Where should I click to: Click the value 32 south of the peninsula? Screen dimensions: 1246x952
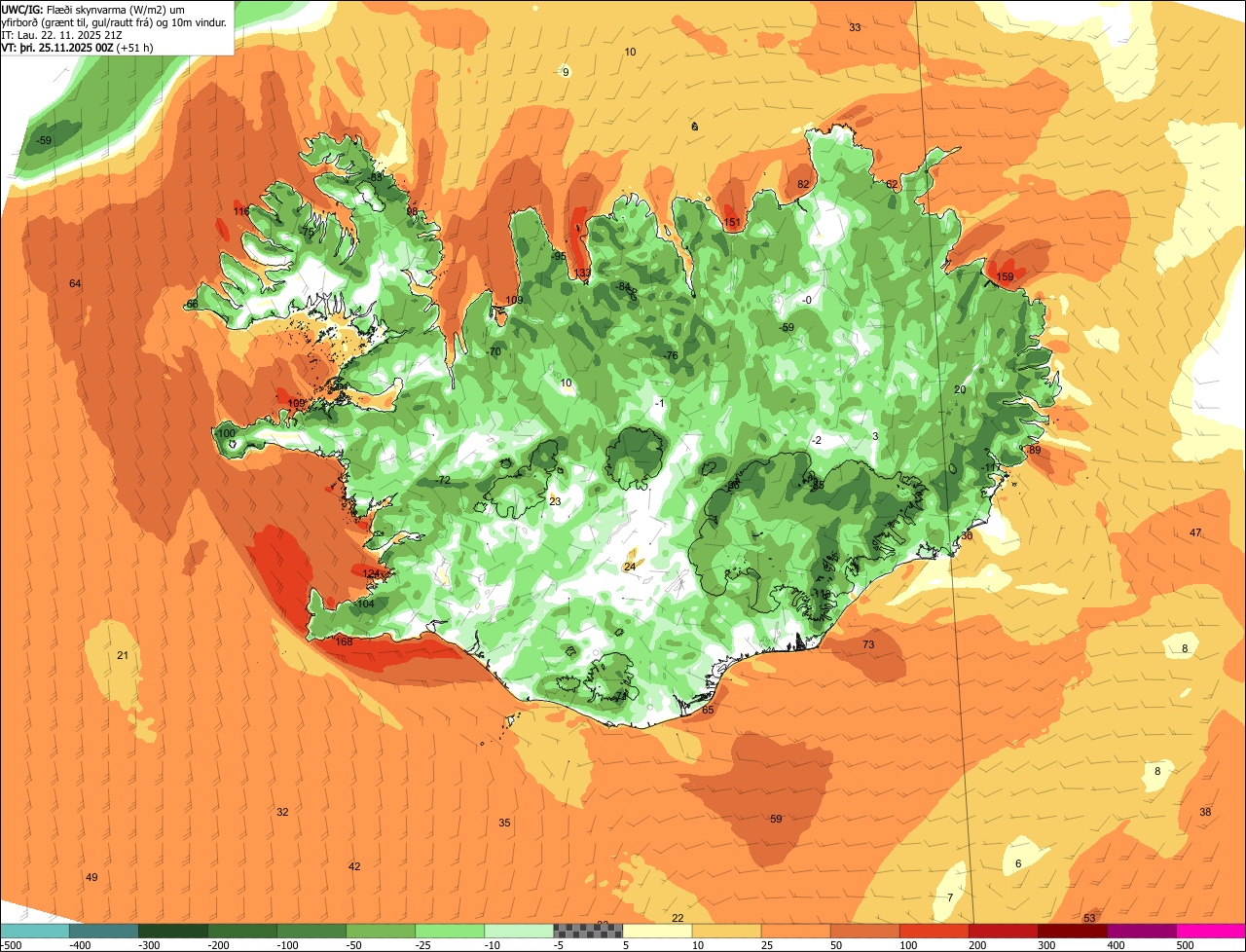click(282, 812)
